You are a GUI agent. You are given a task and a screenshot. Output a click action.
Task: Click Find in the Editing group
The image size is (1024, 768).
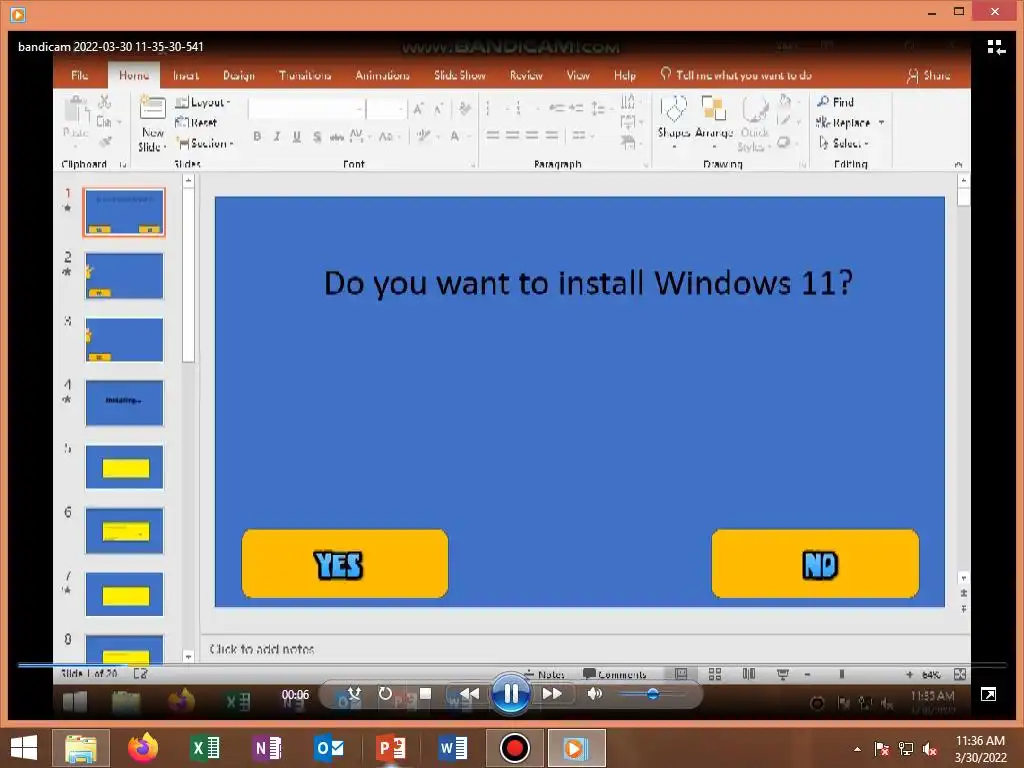(835, 103)
